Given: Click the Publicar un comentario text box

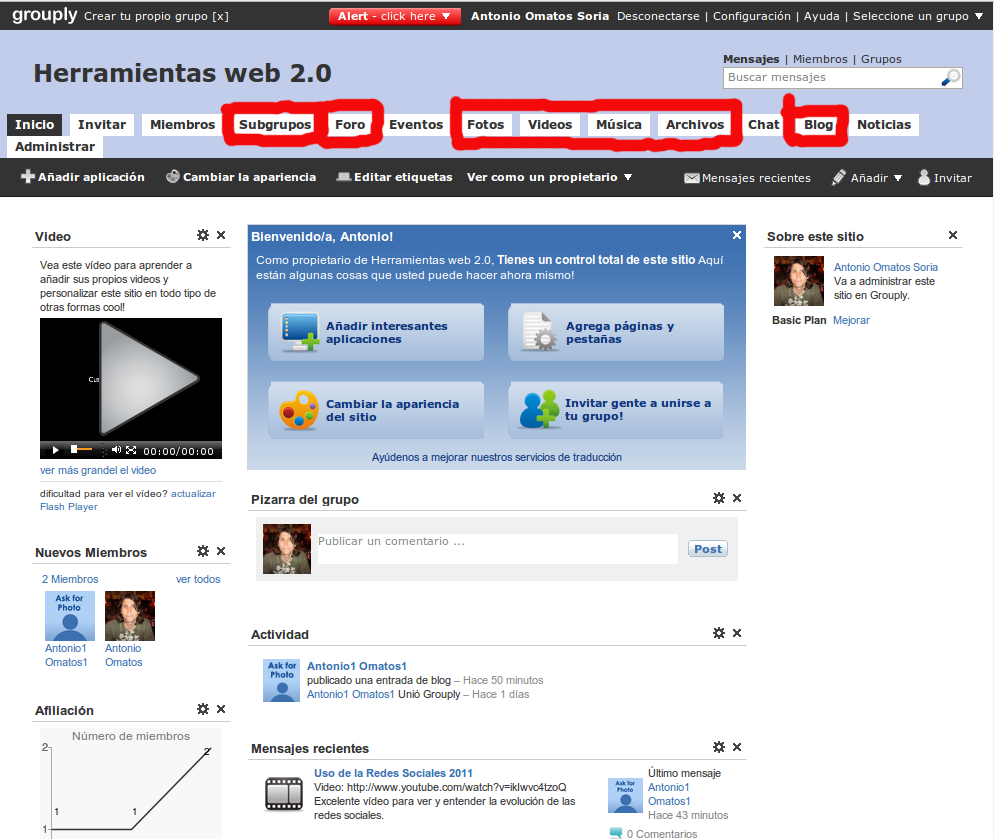Looking at the screenshot, I should pyautogui.click(x=498, y=549).
